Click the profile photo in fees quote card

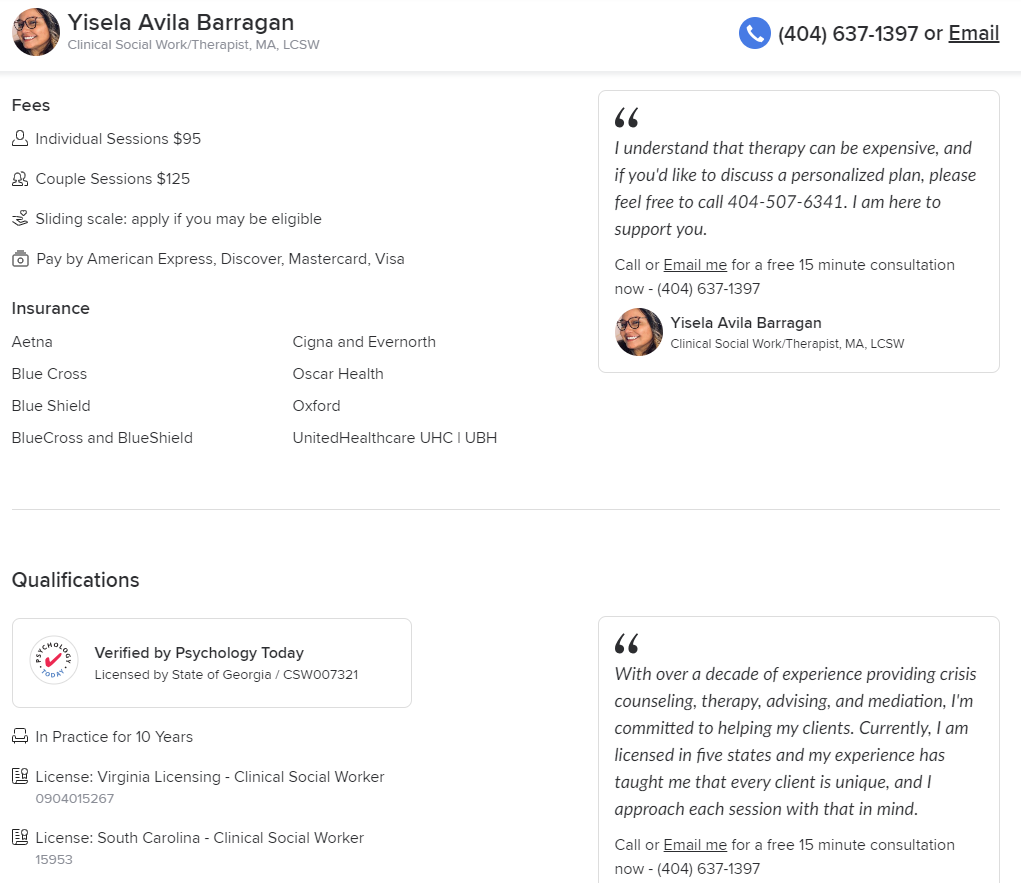[639, 332]
